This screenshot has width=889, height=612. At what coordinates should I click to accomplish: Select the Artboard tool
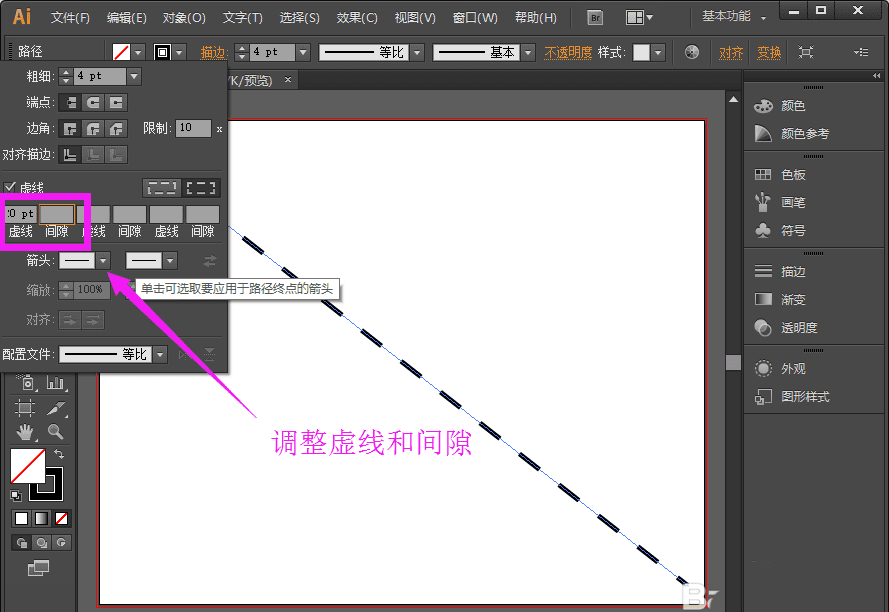pos(24,408)
